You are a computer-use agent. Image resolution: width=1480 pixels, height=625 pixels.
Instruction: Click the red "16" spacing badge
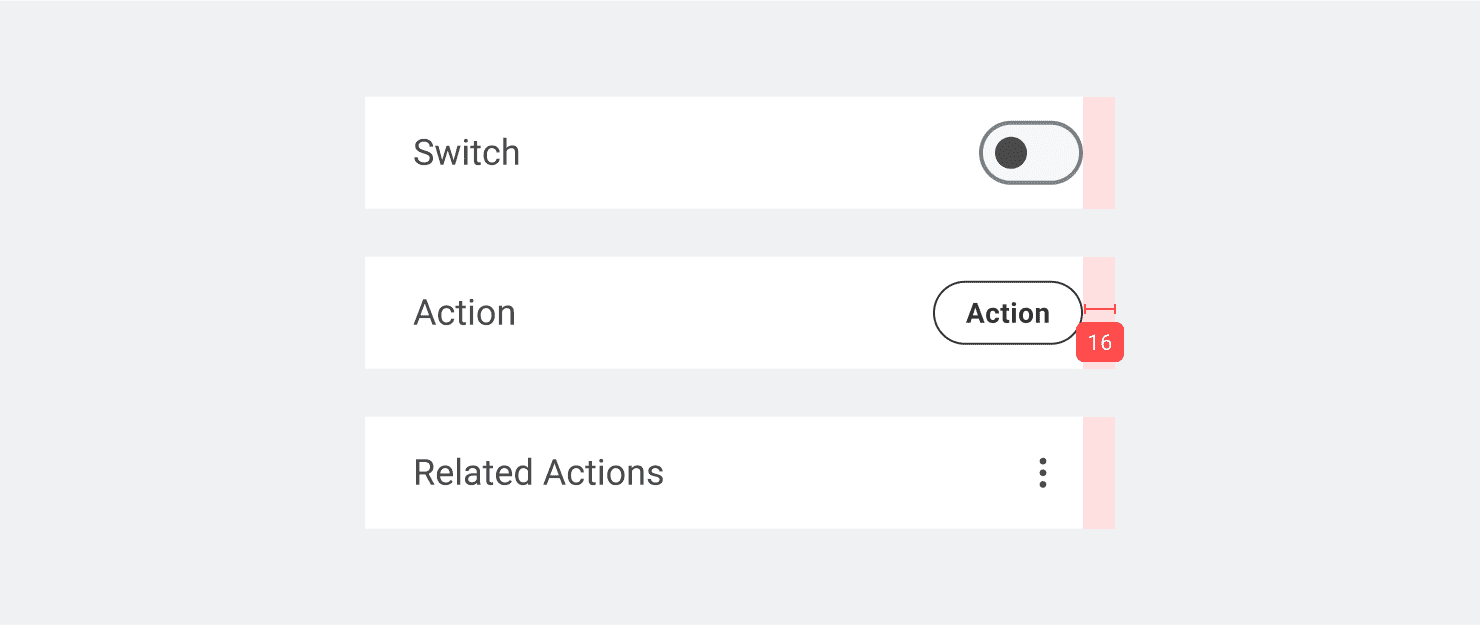tap(1100, 343)
